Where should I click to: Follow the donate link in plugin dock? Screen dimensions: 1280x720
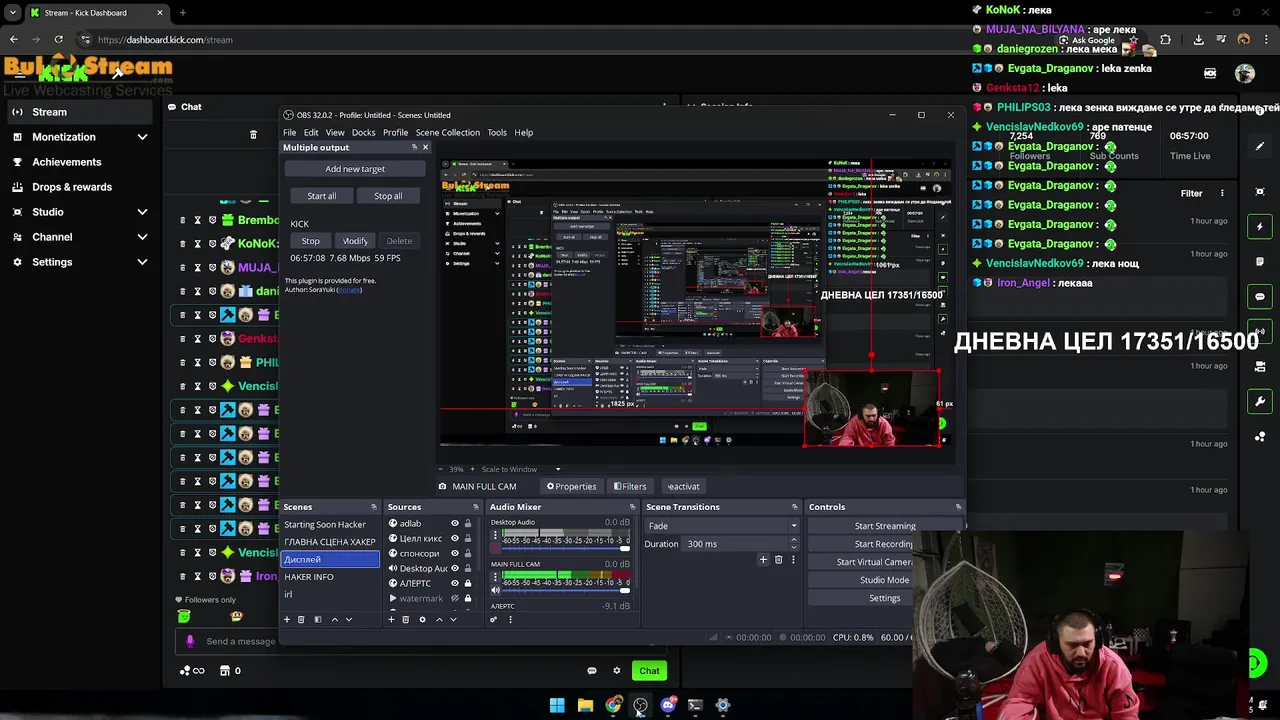point(349,290)
